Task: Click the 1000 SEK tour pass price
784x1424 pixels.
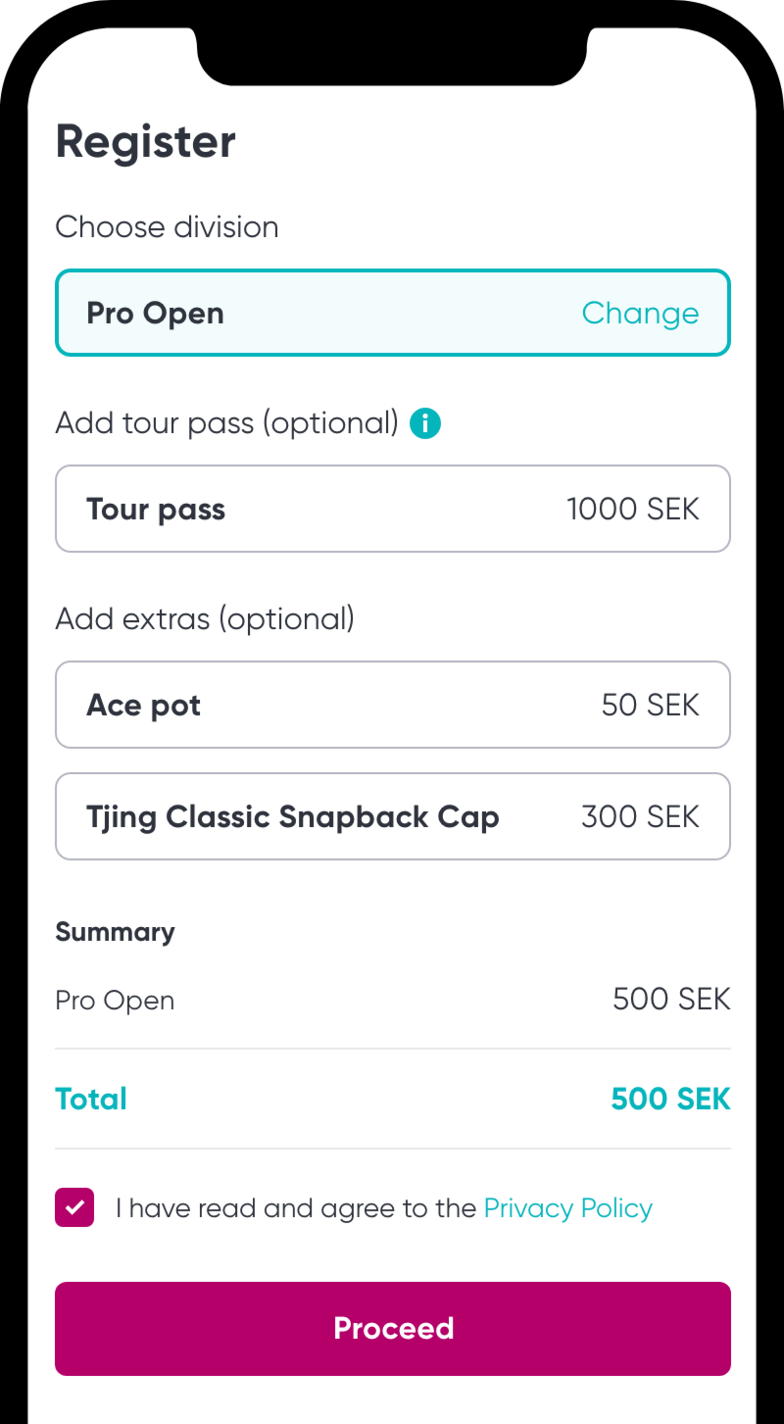Action: point(633,509)
